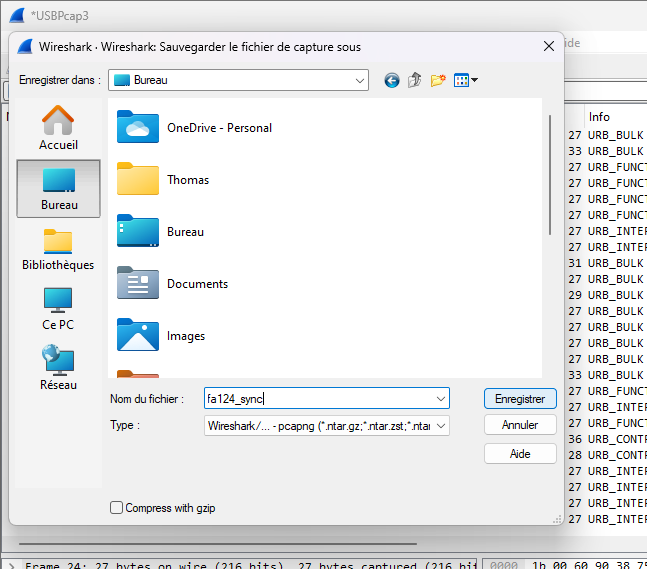647x569 pixels.
Task: Create a new folder
Action: 438,80
